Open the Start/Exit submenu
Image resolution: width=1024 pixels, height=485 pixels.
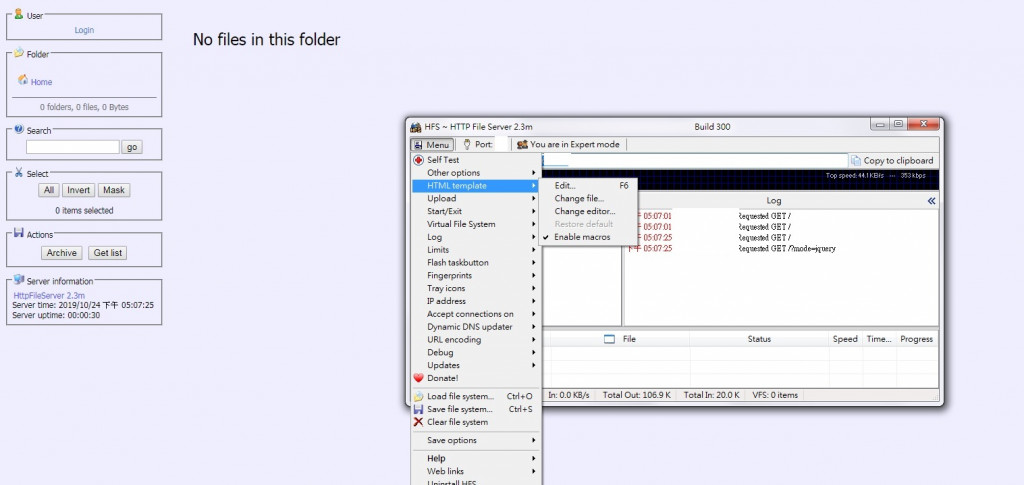click(477, 211)
